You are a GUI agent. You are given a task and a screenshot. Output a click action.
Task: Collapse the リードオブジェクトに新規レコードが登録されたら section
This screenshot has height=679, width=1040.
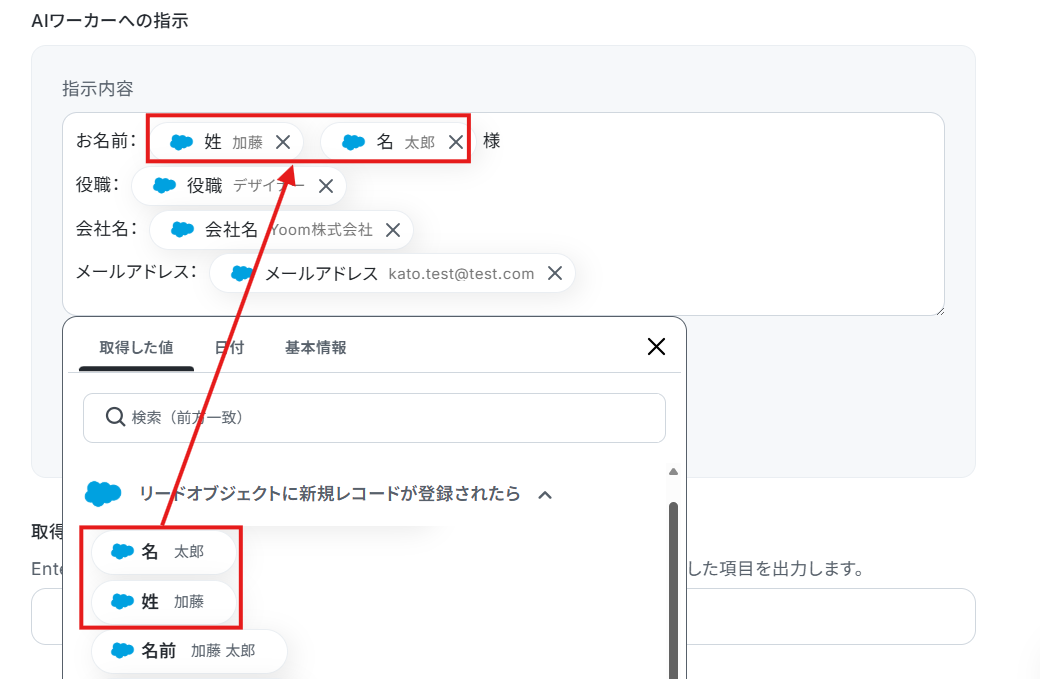545,495
